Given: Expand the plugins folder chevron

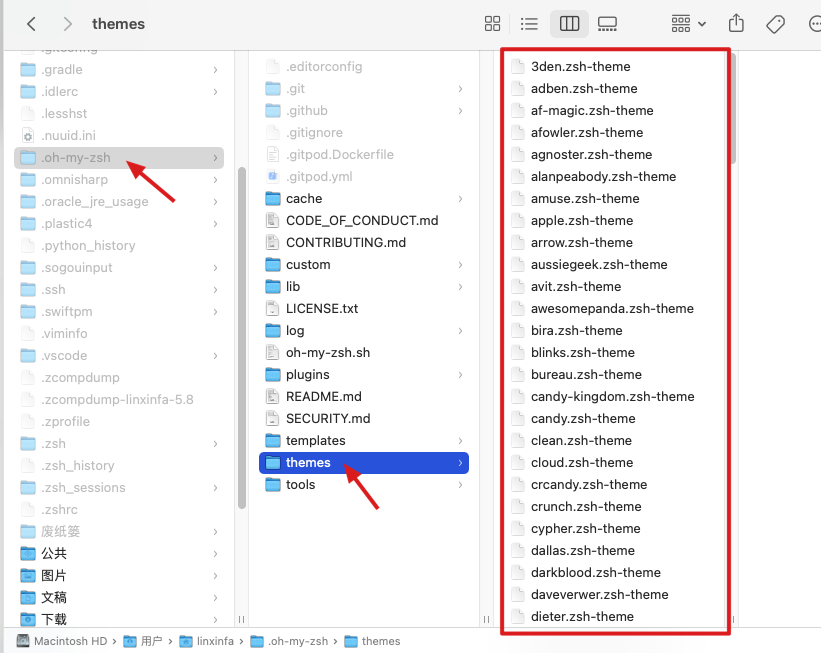Looking at the screenshot, I should point(460,374).
